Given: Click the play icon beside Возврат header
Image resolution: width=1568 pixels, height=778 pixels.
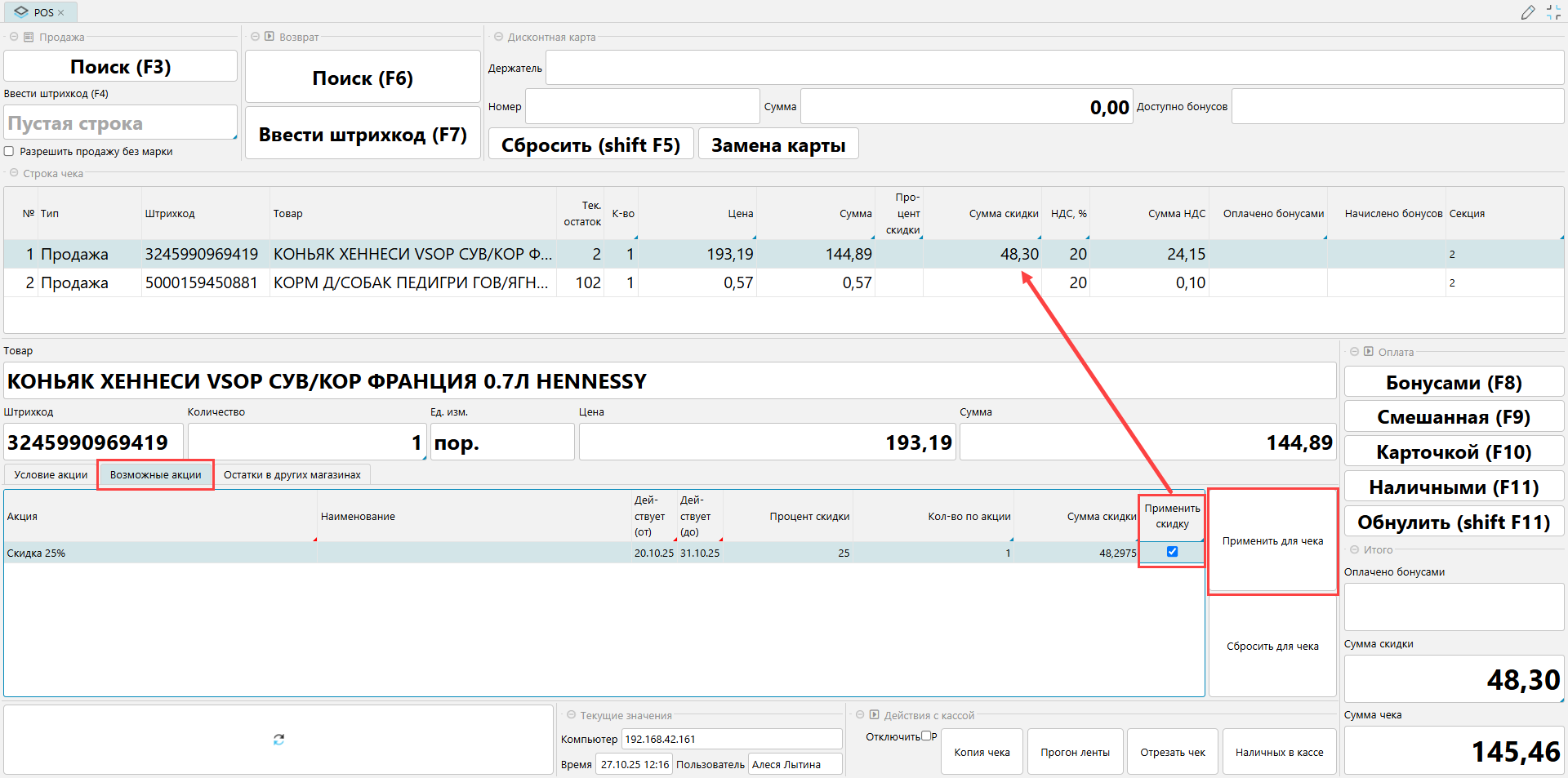Looking at the screenshot, I should [x=269, y=37].
